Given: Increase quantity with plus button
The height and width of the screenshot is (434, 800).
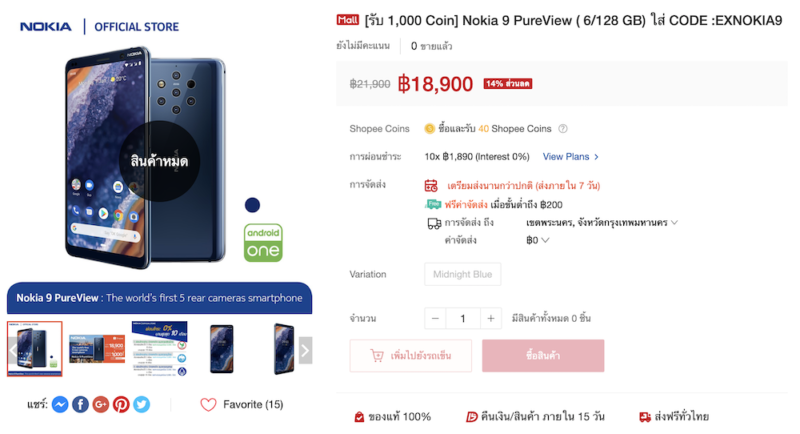Looking at the screenshot, I should pos(490,318).
